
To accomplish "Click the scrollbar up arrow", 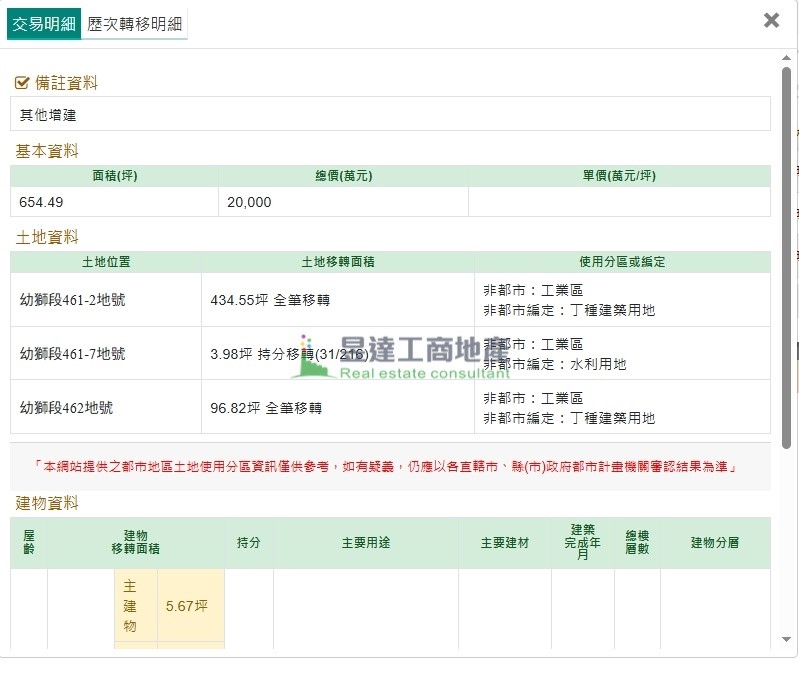I will (x=787, y=59).
